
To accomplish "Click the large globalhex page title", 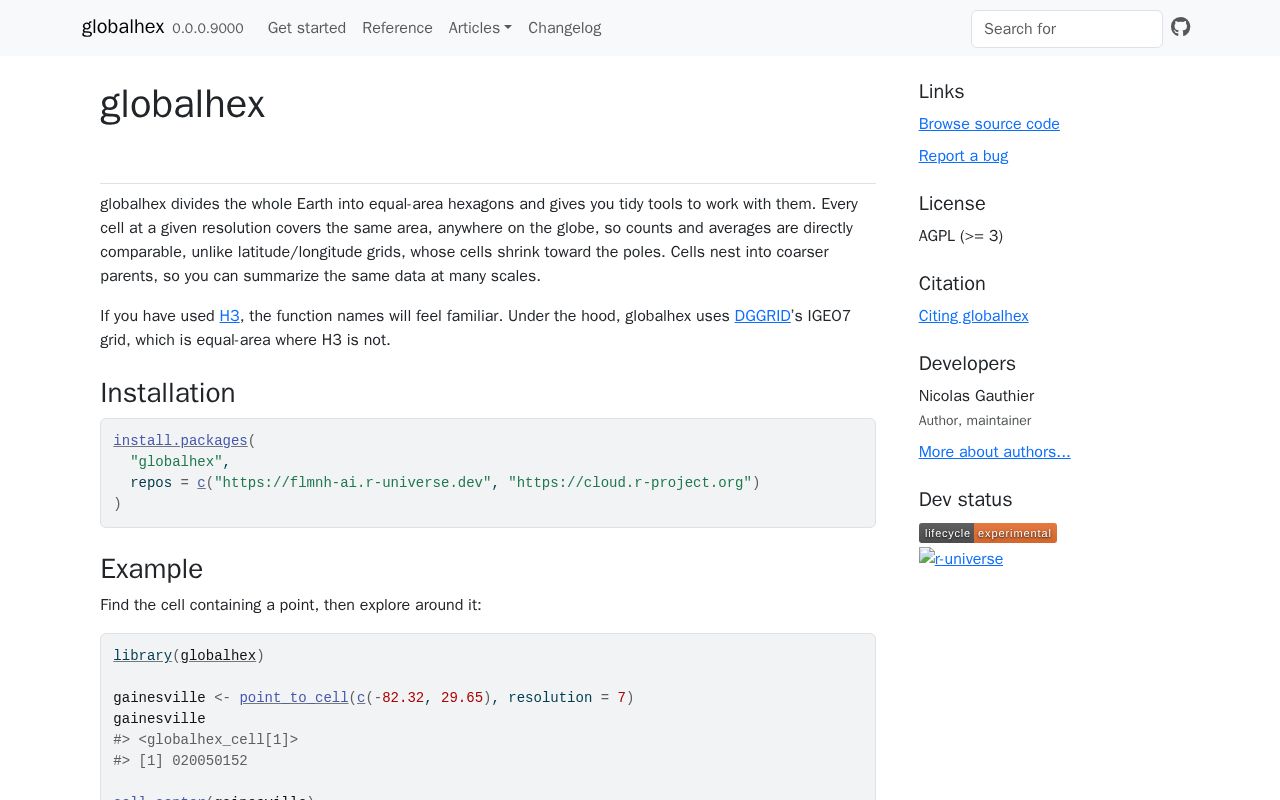I will pyautogui.click(x=182, y=105).
